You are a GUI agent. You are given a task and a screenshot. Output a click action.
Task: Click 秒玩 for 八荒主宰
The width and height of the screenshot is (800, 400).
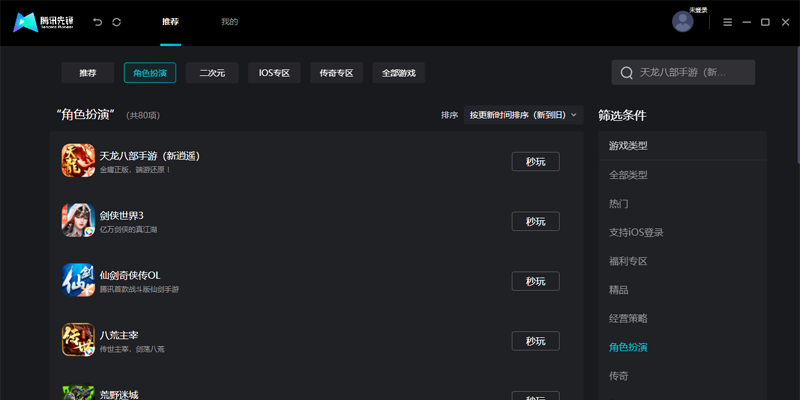[536, 341]
